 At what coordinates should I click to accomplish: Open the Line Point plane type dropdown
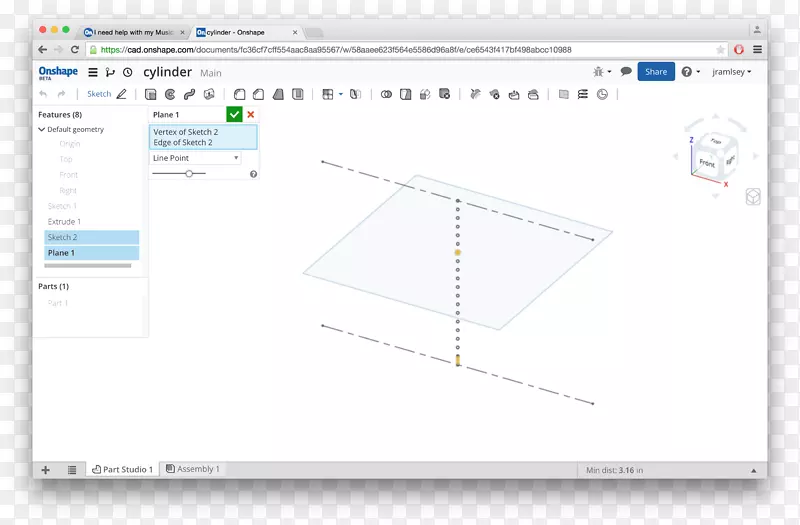[196, 158]
